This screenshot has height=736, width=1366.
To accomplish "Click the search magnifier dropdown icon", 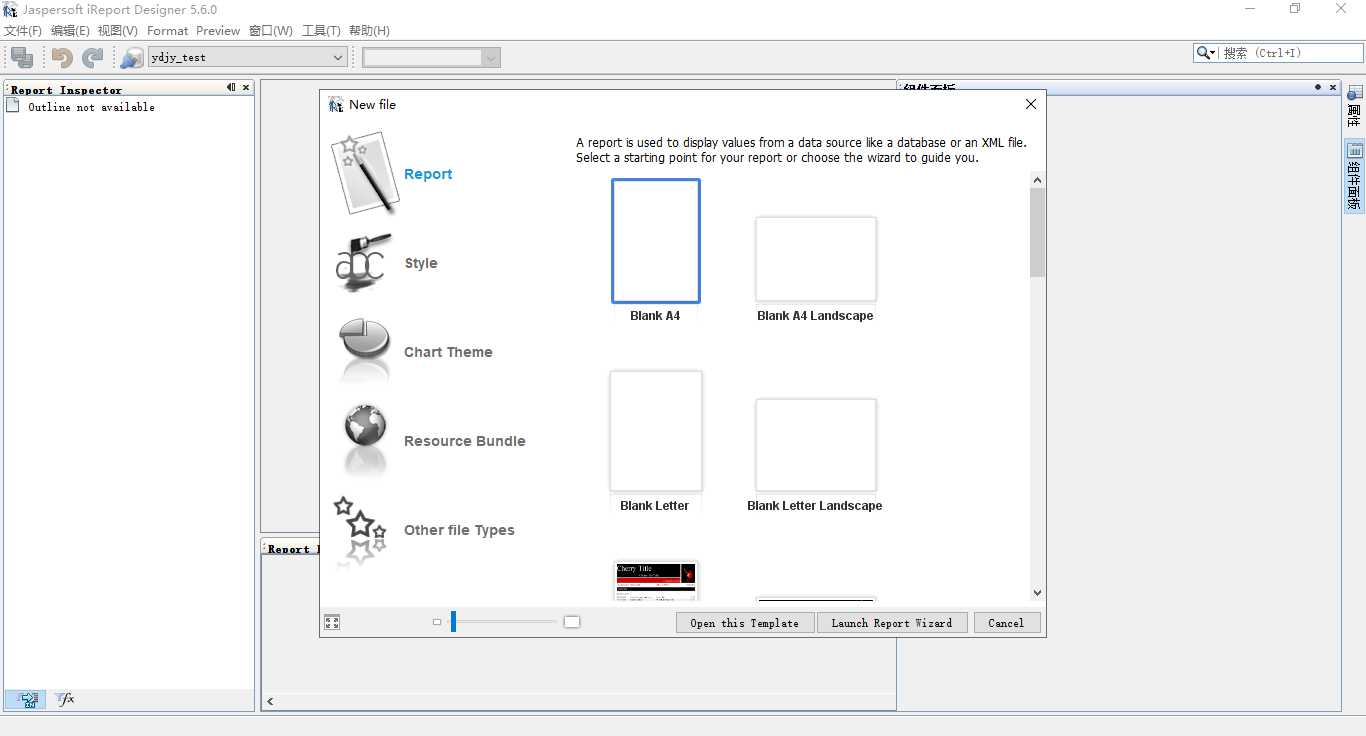I will point(1206,53).
